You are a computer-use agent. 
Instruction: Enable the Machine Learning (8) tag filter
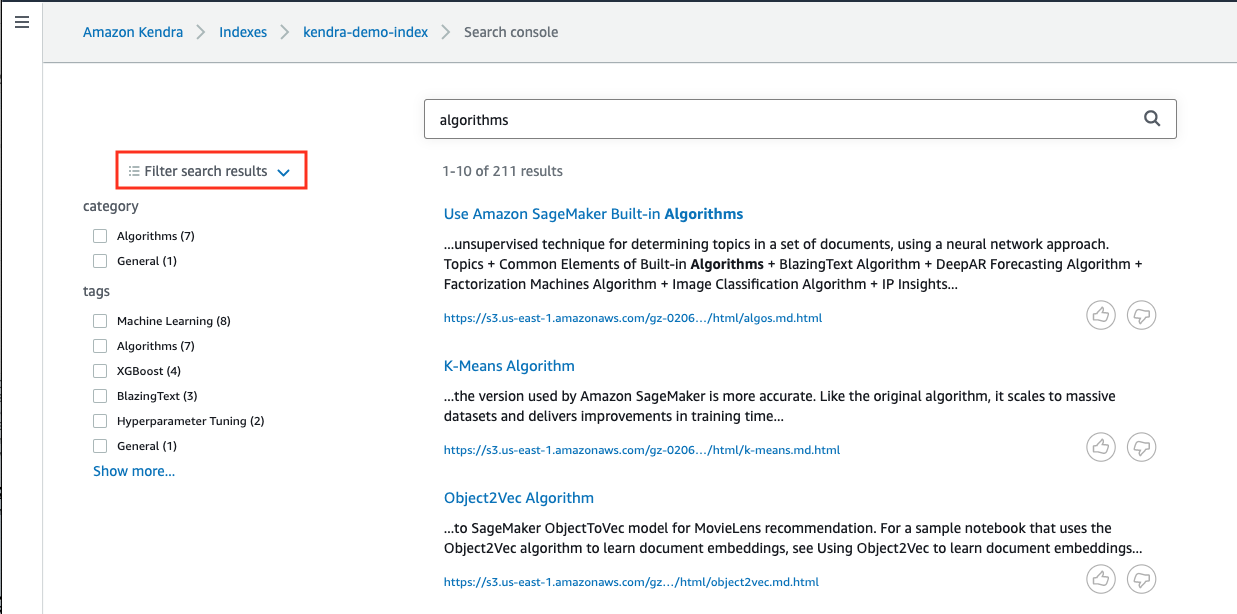100,321
